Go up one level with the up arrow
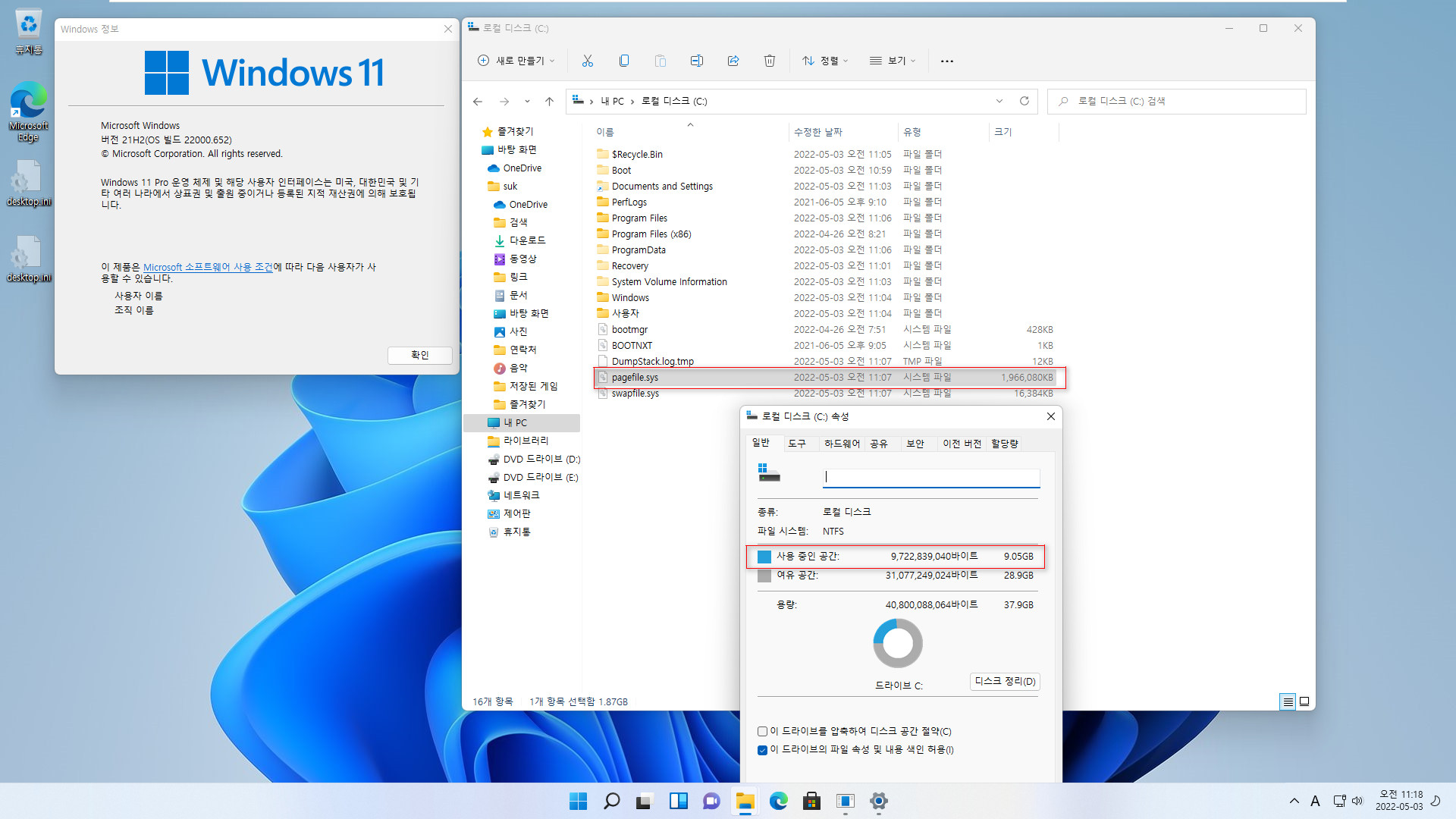 pyautogui.click(x=549, y=101)
